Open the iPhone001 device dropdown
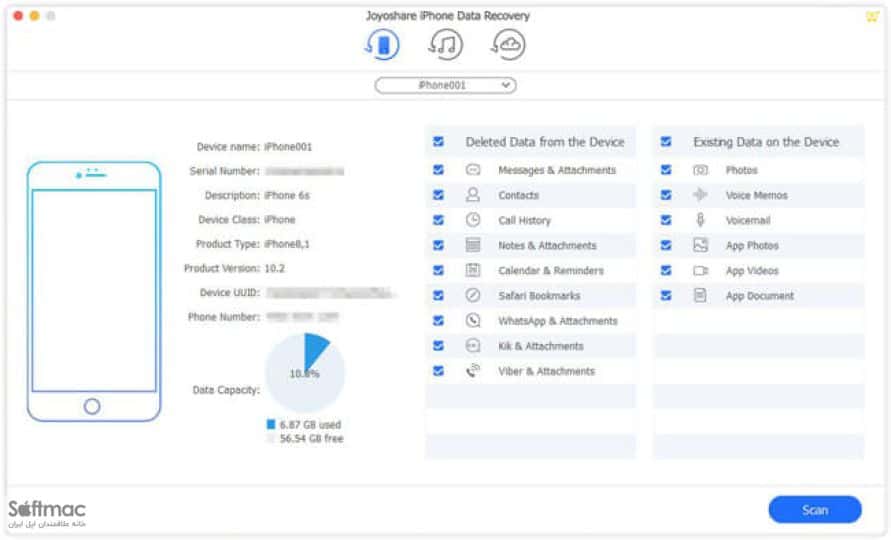 point(446,85)
